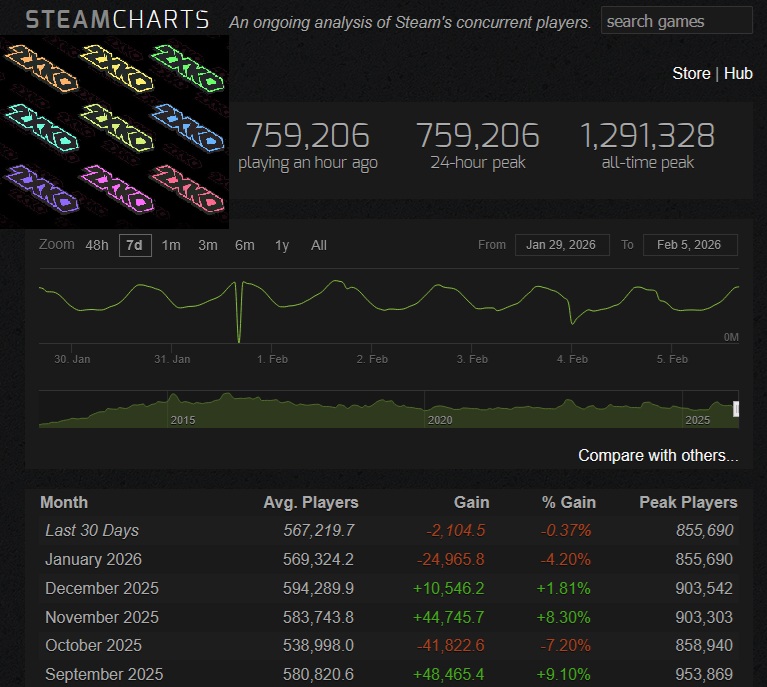The height and width of the screenshot is (687, 767).
Task: Click average players value 594,289.9
Action: click(318, 588)
